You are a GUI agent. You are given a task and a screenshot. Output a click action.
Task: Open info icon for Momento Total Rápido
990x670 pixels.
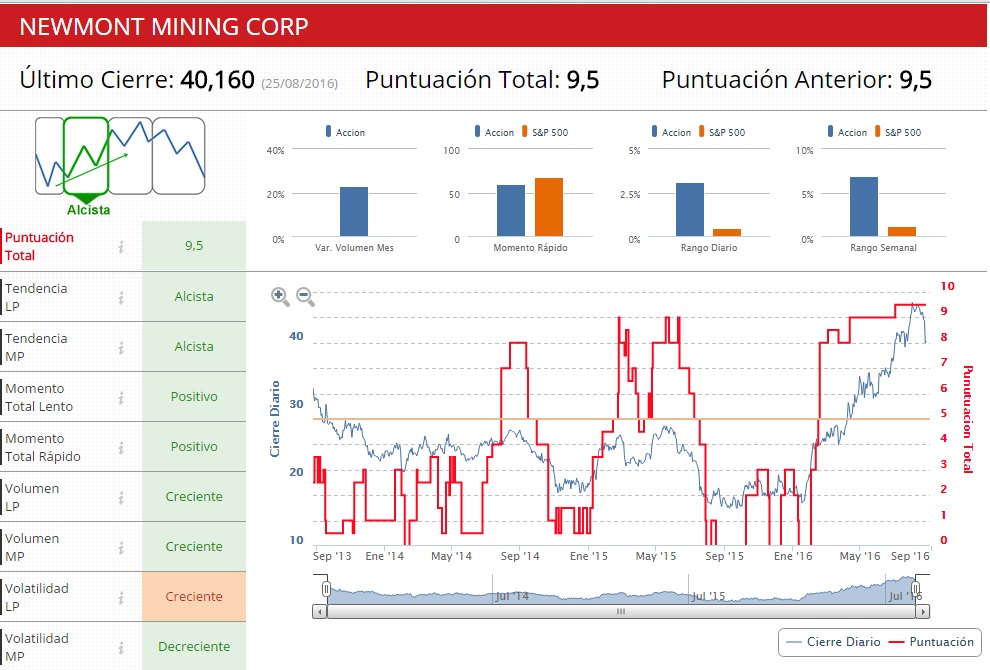[121, 447]
